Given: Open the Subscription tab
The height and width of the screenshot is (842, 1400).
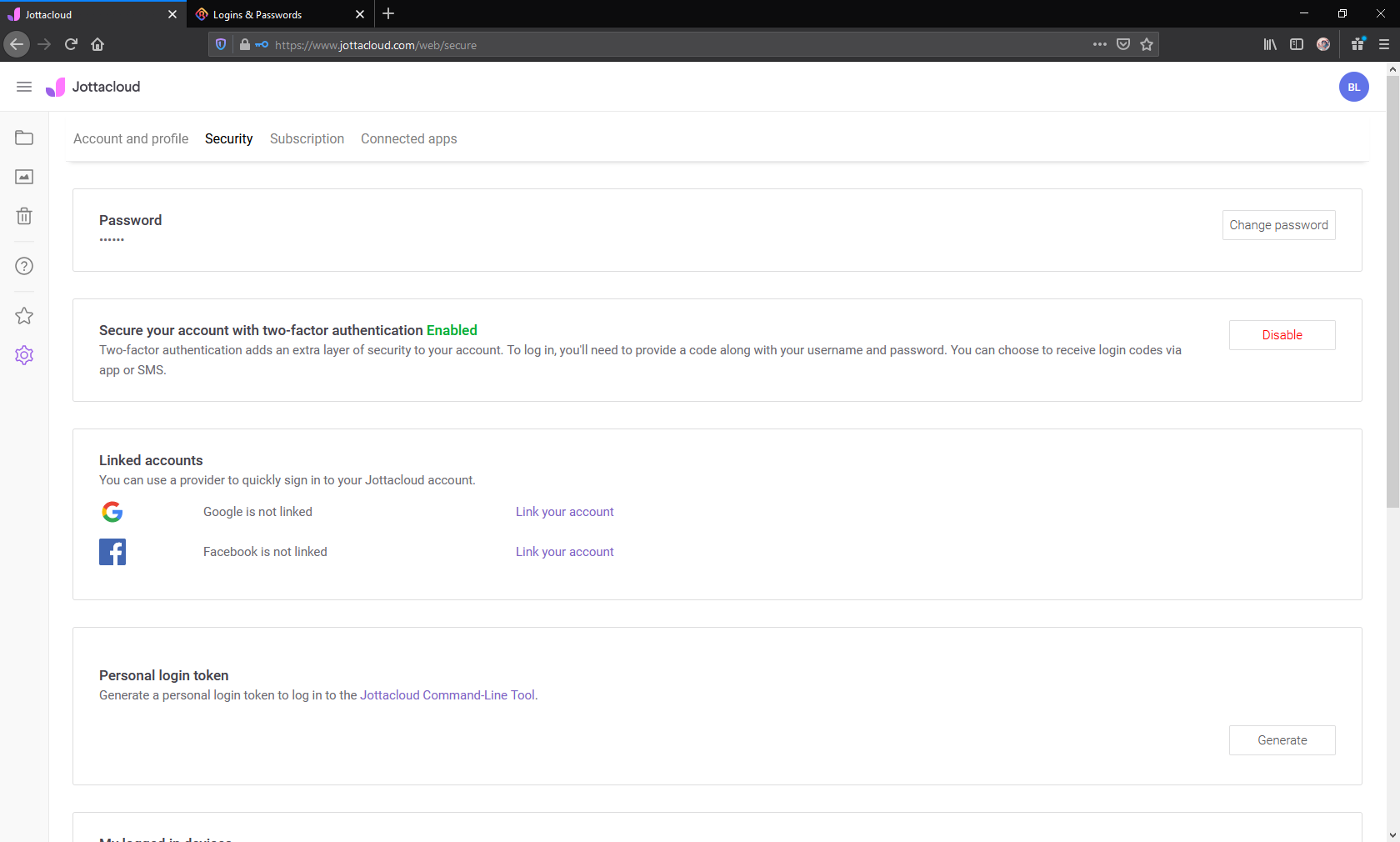Looking at the screenshot, I should (x=307, y=138).
